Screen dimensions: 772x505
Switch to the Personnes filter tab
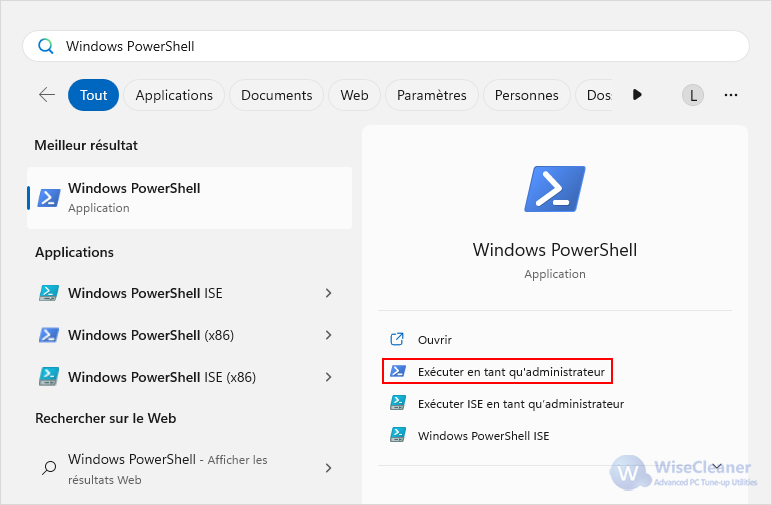(x=526, y=95)
